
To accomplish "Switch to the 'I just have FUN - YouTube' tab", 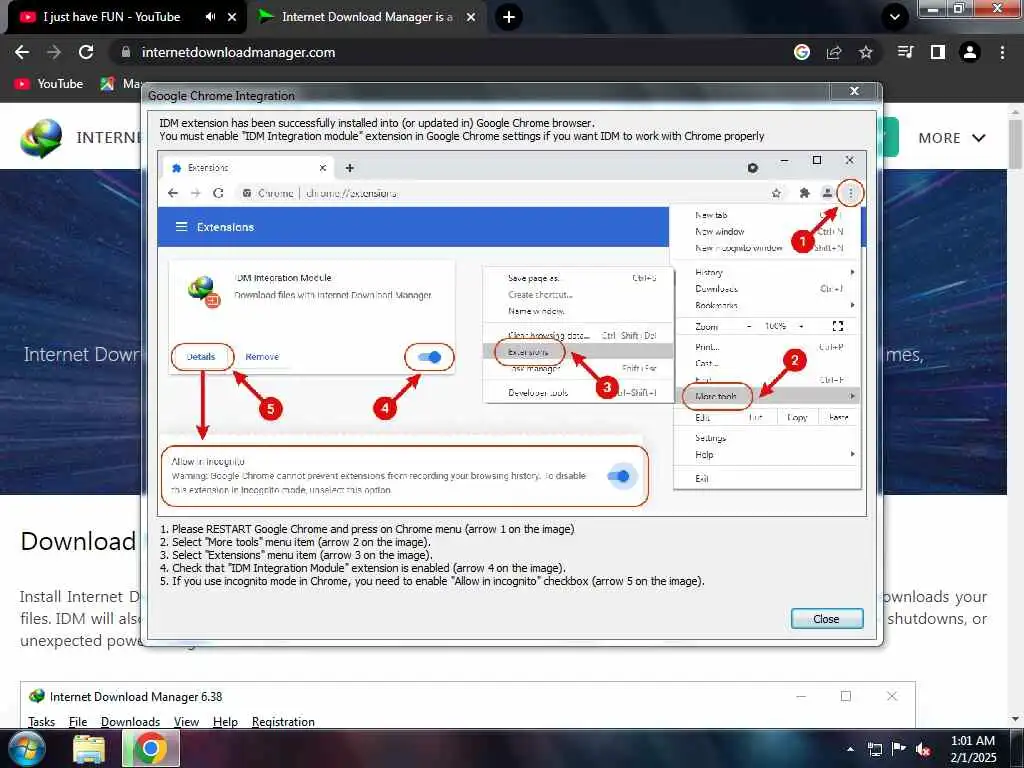I will (112, 17).
